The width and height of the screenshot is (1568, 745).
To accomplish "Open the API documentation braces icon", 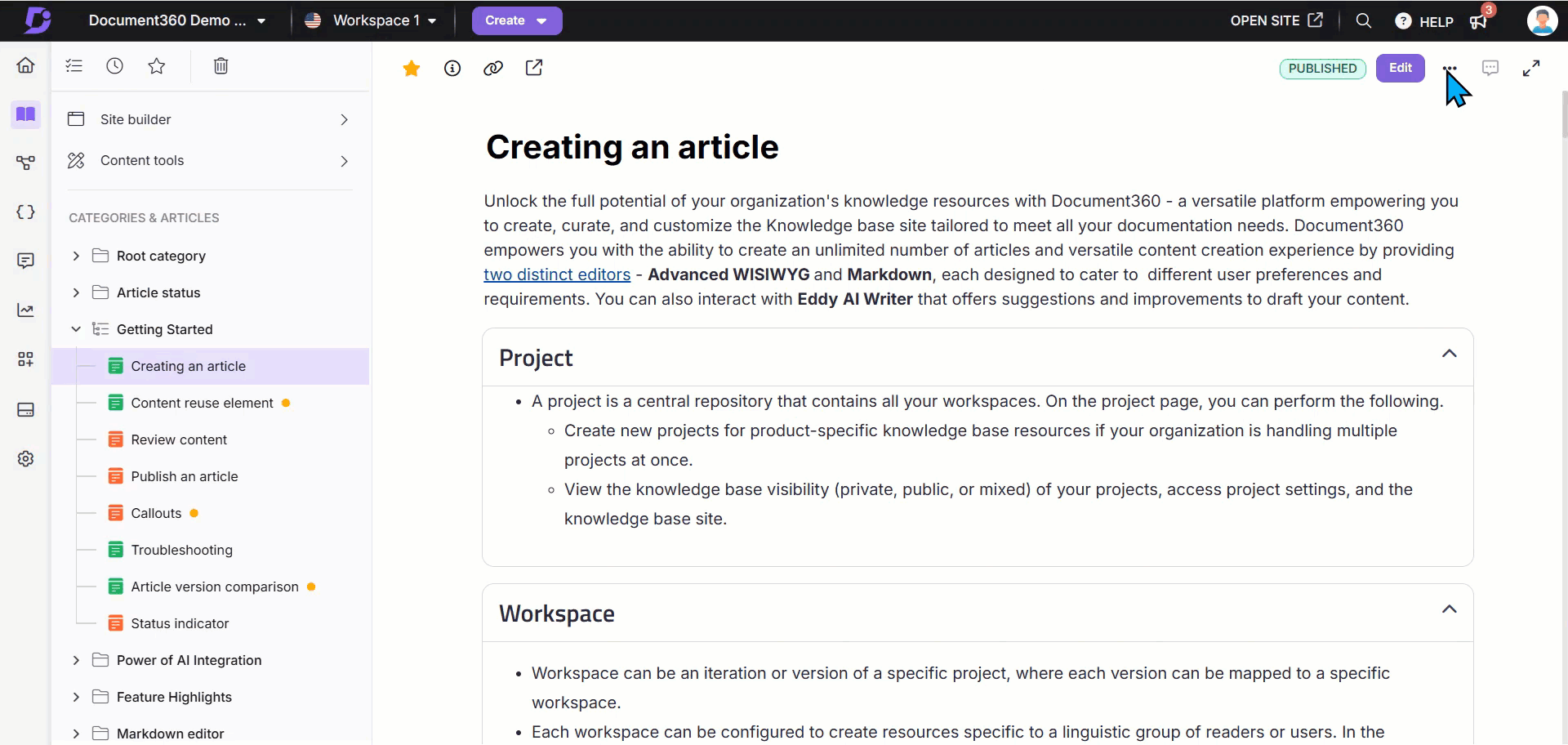I will tap(25, 212).
